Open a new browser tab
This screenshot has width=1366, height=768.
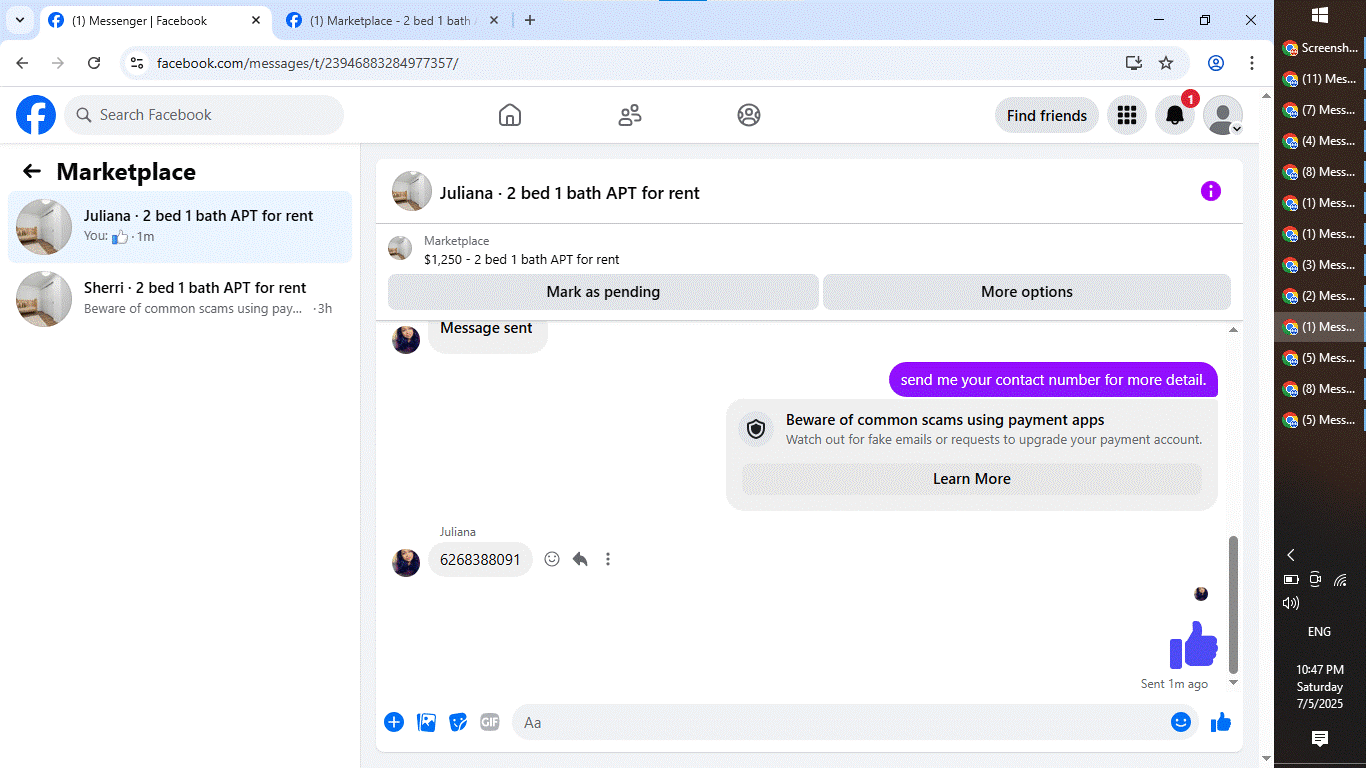click(530, 20)
